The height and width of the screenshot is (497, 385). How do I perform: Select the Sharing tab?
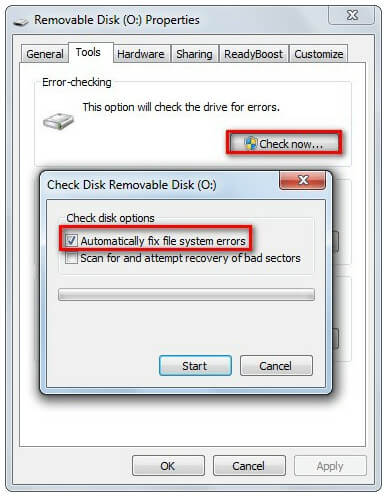point(194,54)
